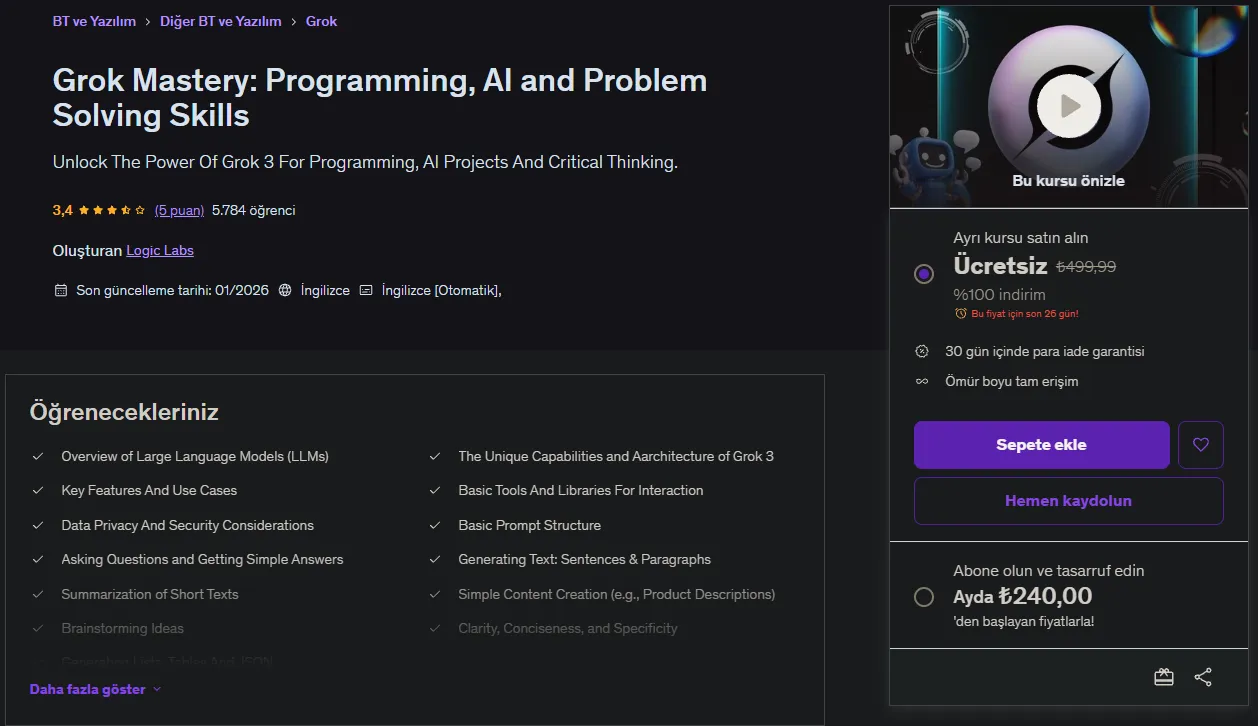Click the globe icon beside İngilizce
This screenshot has height=726, width=1258.
coord(285,291)
